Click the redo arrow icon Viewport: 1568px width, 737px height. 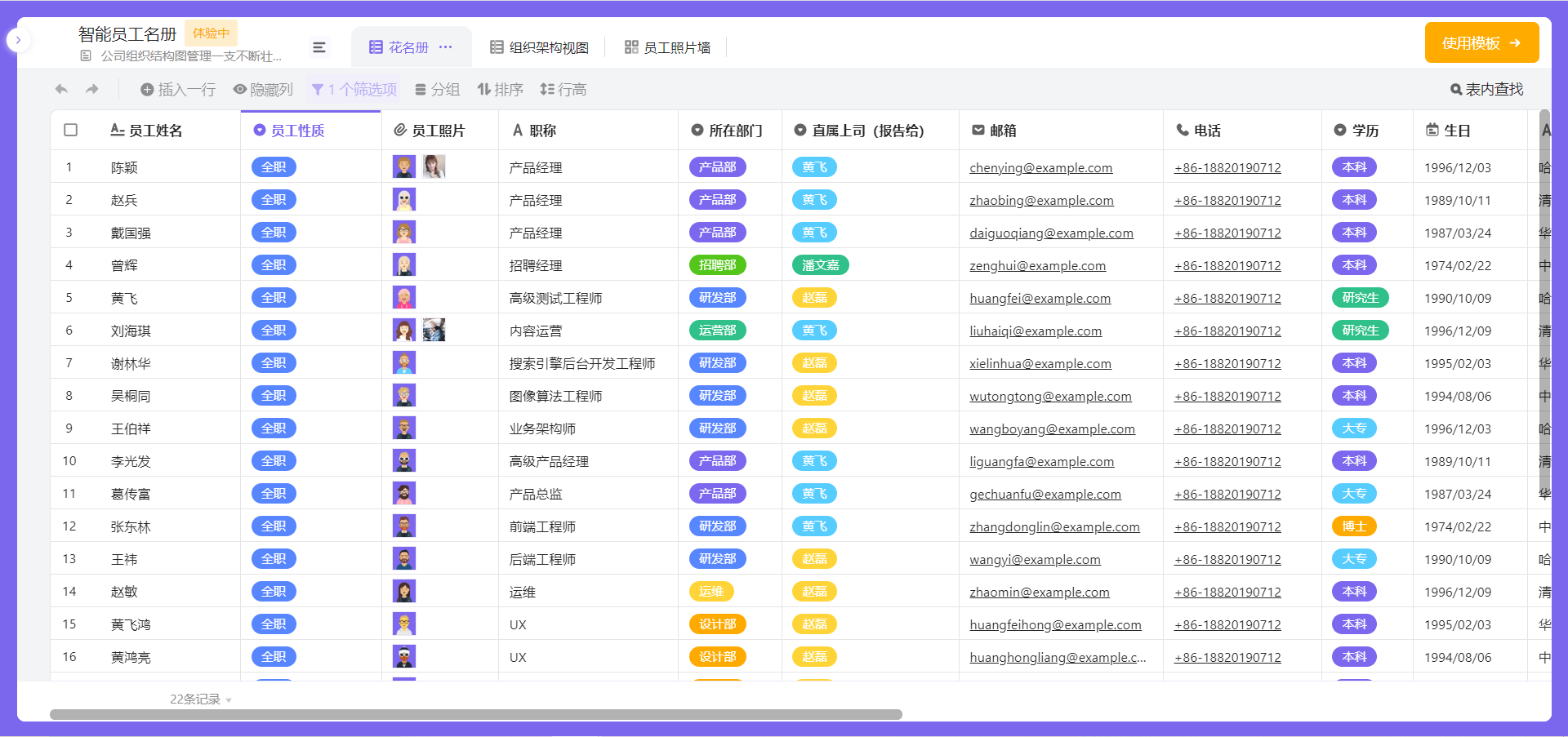(x=92, y=89)
